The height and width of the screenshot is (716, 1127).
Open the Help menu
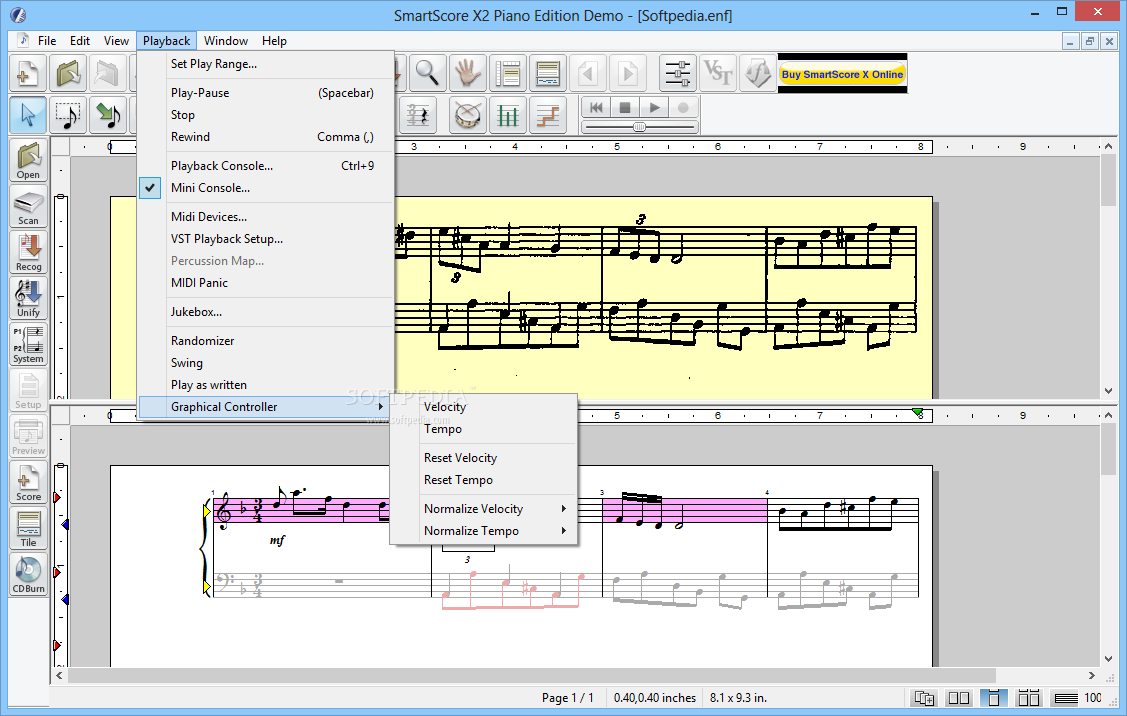click(274, 41)
